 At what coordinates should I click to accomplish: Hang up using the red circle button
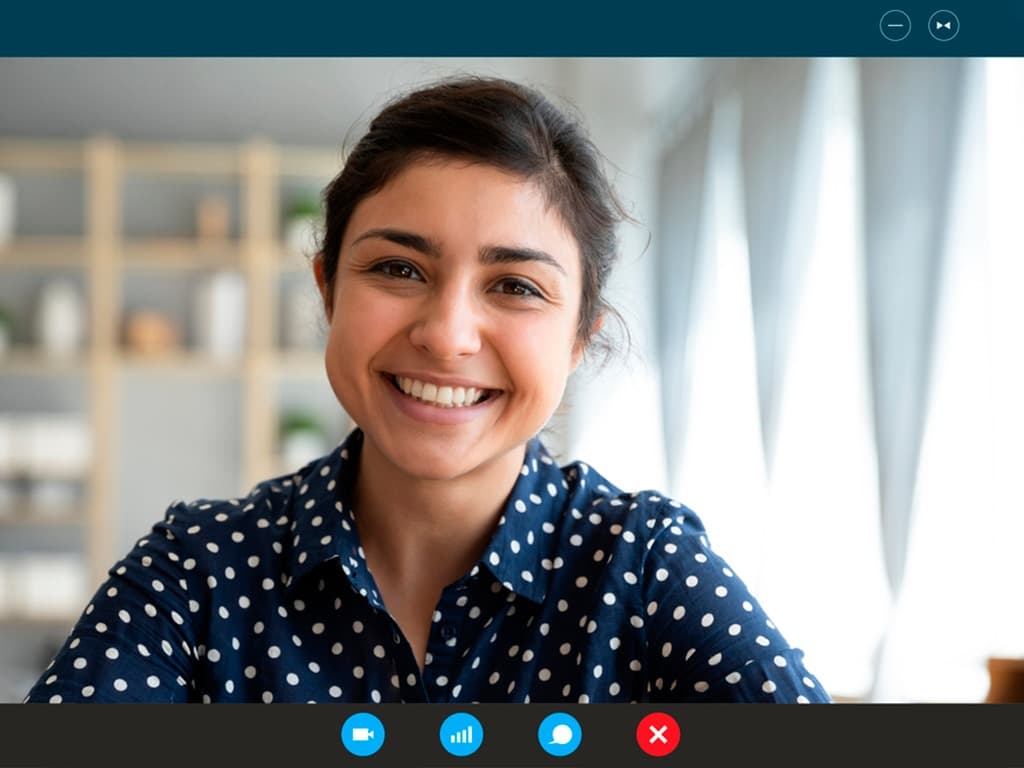point(658,735)
